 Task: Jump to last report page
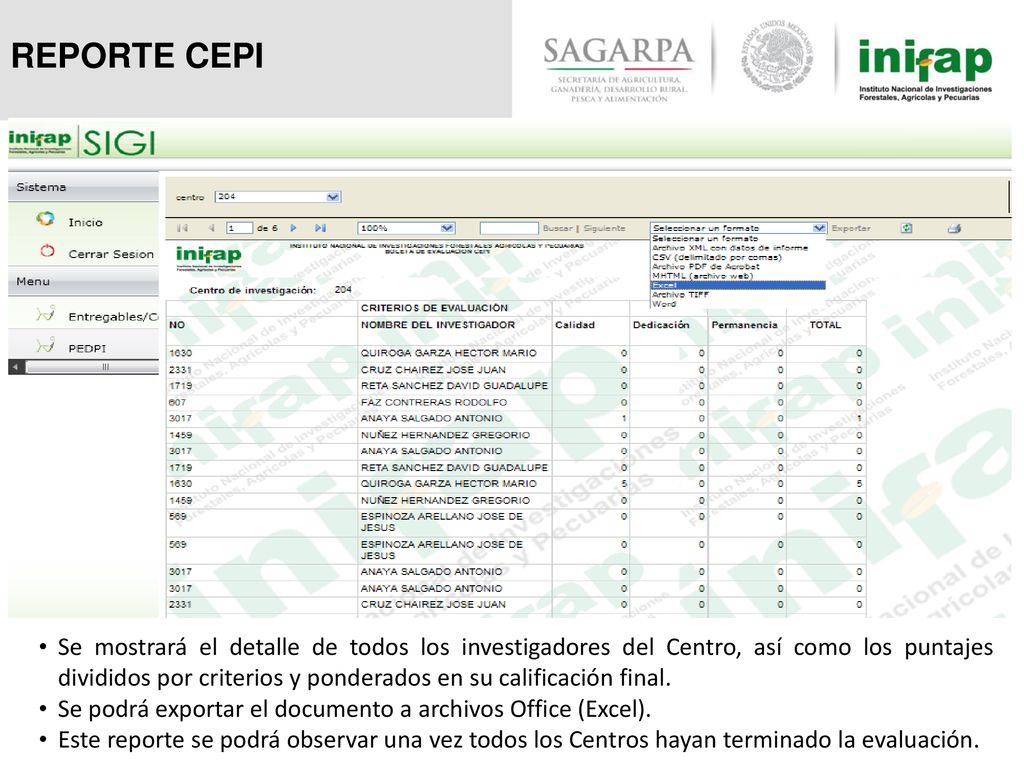point(320,228)
